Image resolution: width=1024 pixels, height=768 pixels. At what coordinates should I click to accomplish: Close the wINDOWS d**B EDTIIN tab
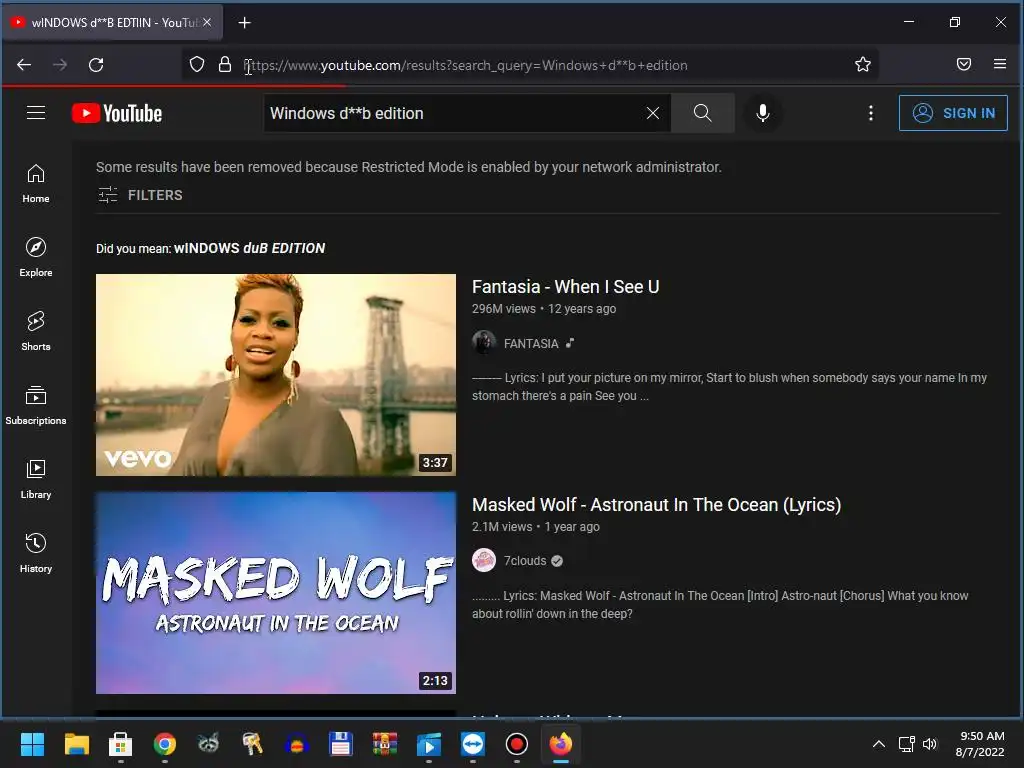point(207,22)
